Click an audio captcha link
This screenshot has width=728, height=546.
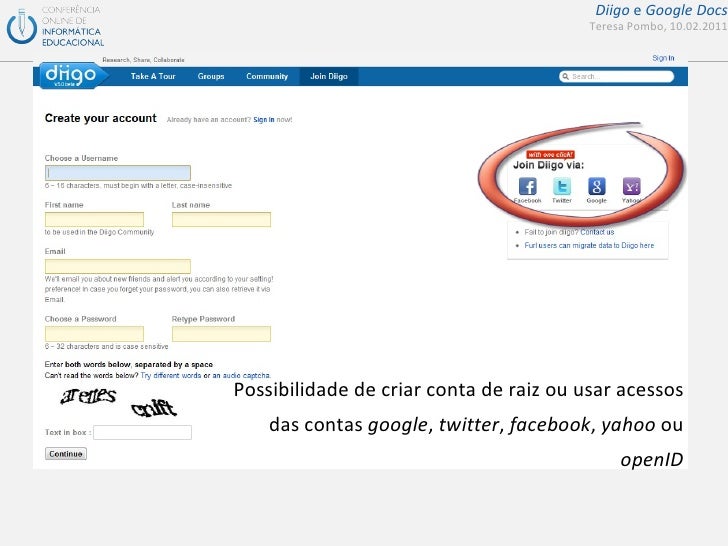pyautogui.click(x=241, y=375)
